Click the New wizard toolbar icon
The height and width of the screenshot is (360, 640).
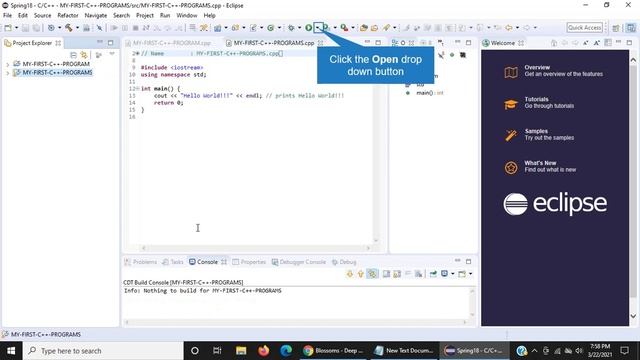(x=8, y=28)
